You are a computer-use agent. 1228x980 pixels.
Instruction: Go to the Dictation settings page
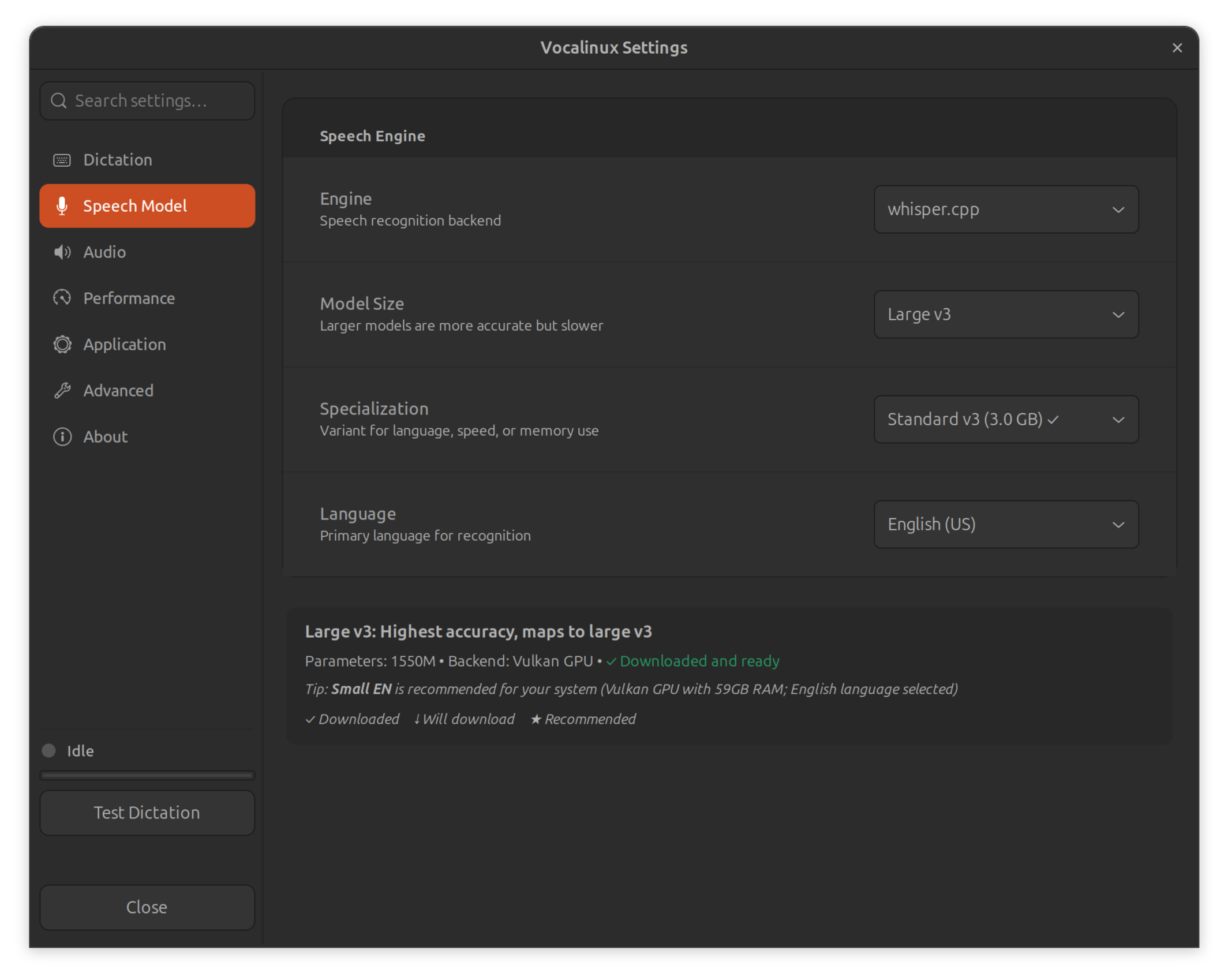[147, 160]
